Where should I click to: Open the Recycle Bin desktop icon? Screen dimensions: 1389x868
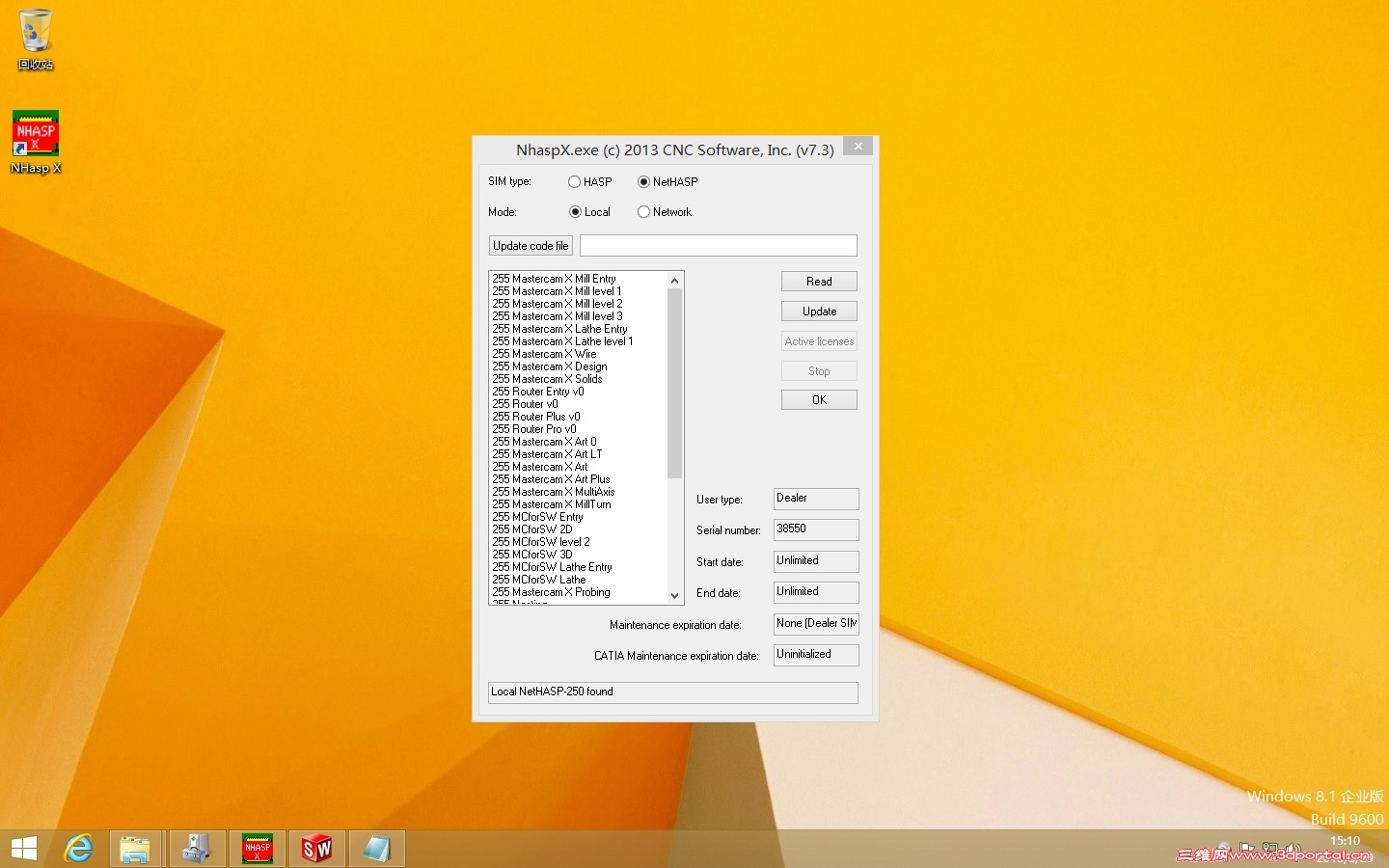[36, 39]
